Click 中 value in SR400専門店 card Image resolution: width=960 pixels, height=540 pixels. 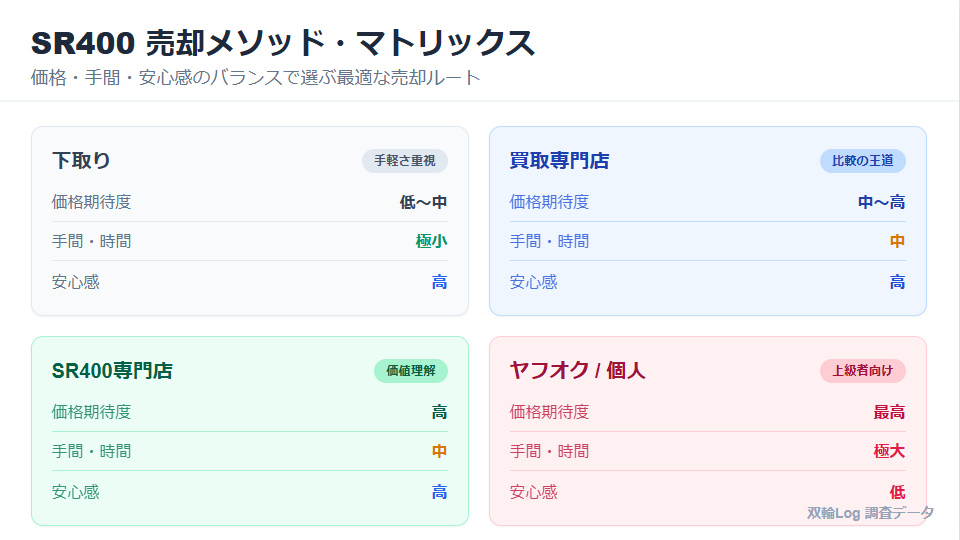tap(439, 451)
